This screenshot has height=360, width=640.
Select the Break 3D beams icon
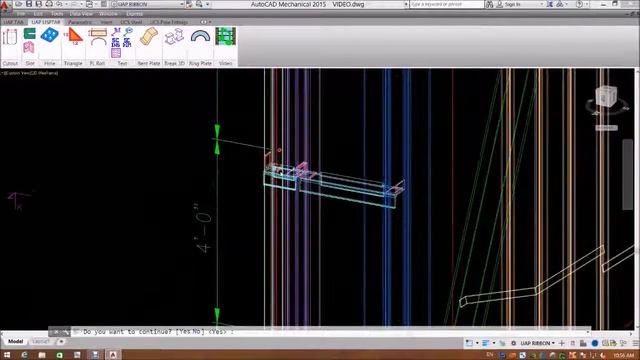click(x=174, y=37)
